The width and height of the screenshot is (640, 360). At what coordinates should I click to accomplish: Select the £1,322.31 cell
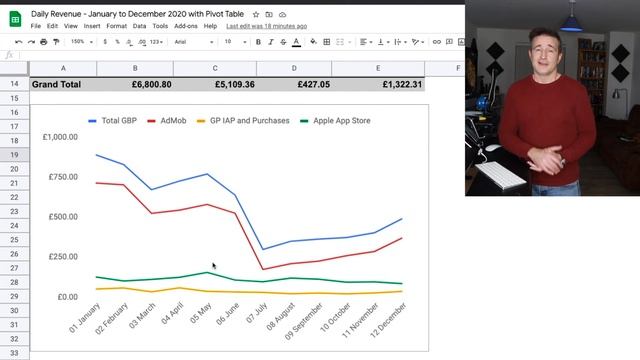pyautogui.click(x=378, y=84)
